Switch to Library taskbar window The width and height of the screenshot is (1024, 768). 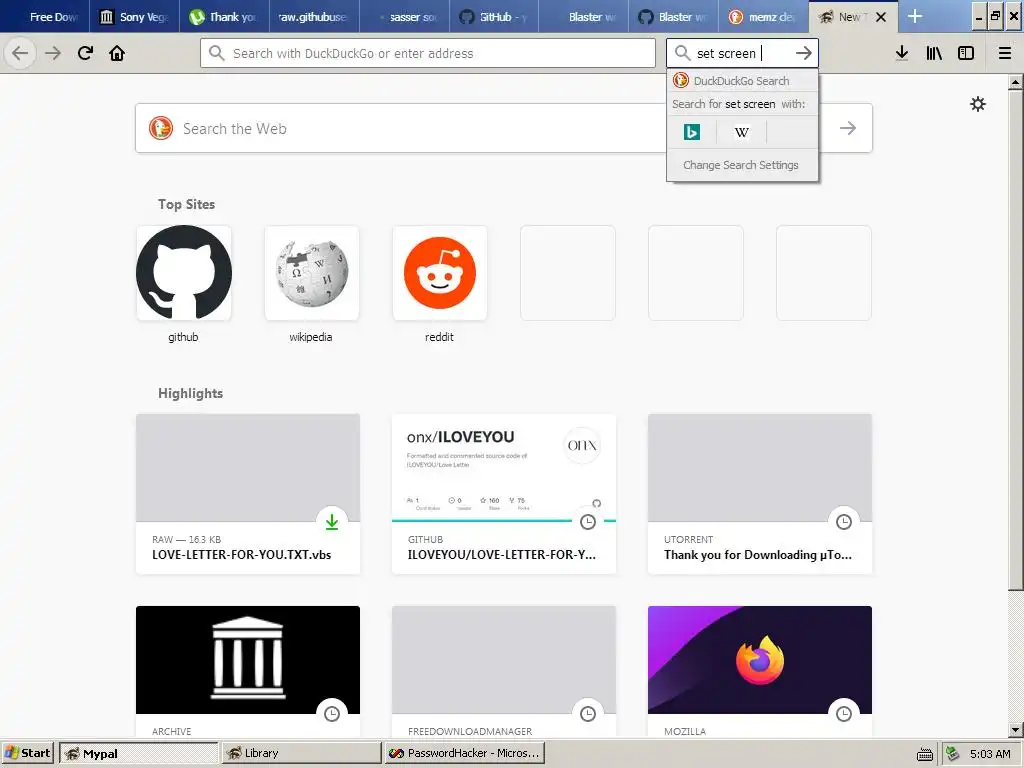tap(301, 753)
